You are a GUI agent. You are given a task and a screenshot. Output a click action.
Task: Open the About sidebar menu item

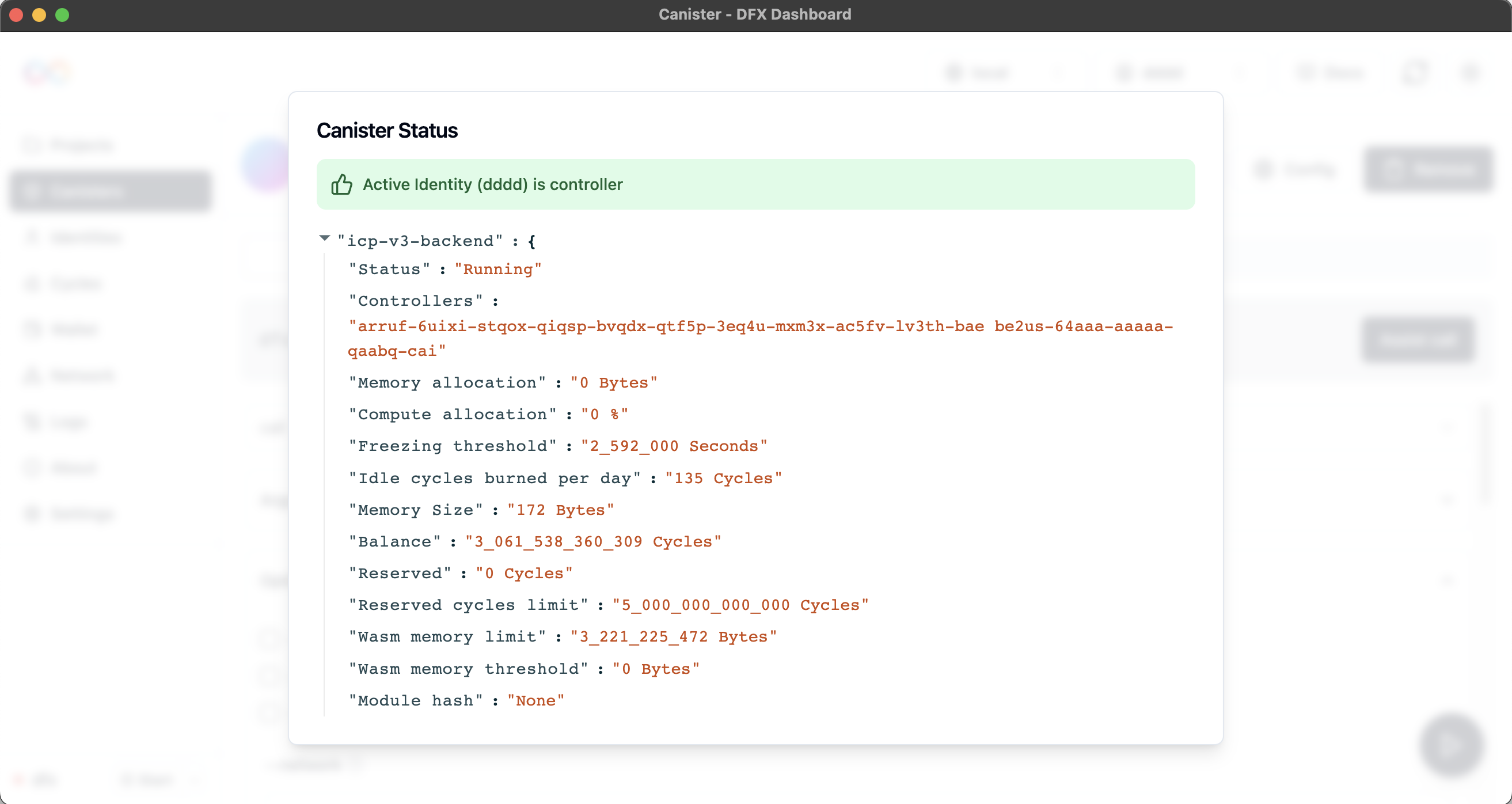pyautogui.click(x=73, y=468)
